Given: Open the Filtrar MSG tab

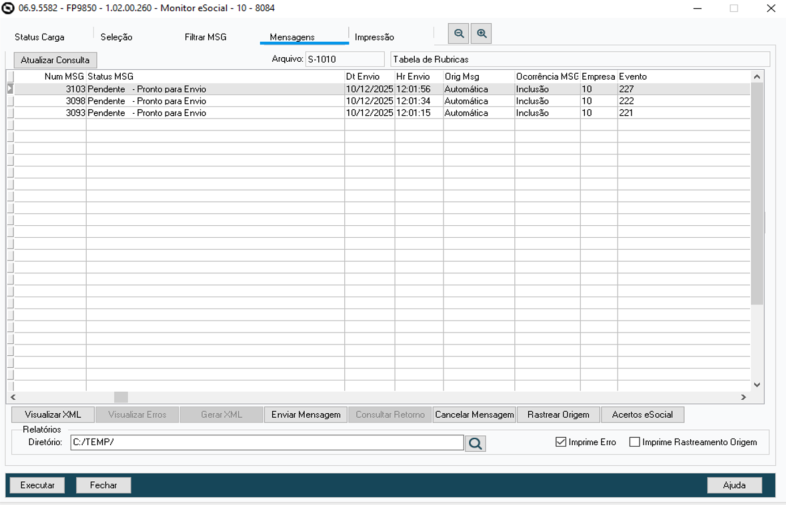Looking at the screenshot, I should 206,37.
